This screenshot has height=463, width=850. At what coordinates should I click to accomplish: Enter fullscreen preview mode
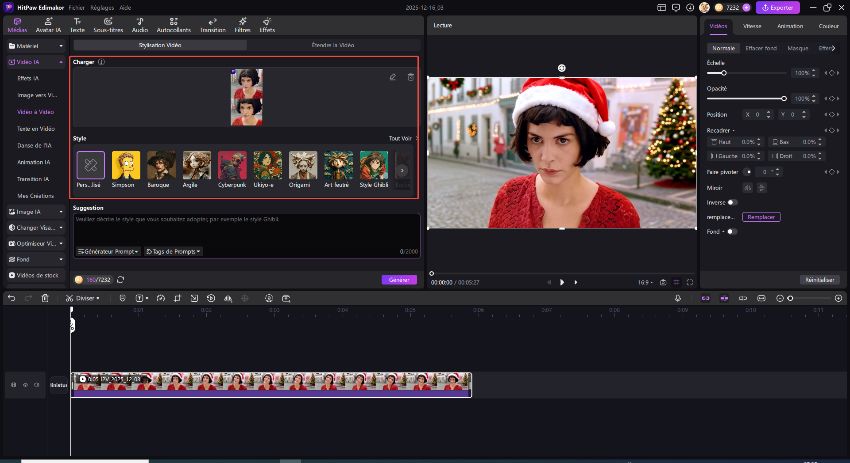689,282
